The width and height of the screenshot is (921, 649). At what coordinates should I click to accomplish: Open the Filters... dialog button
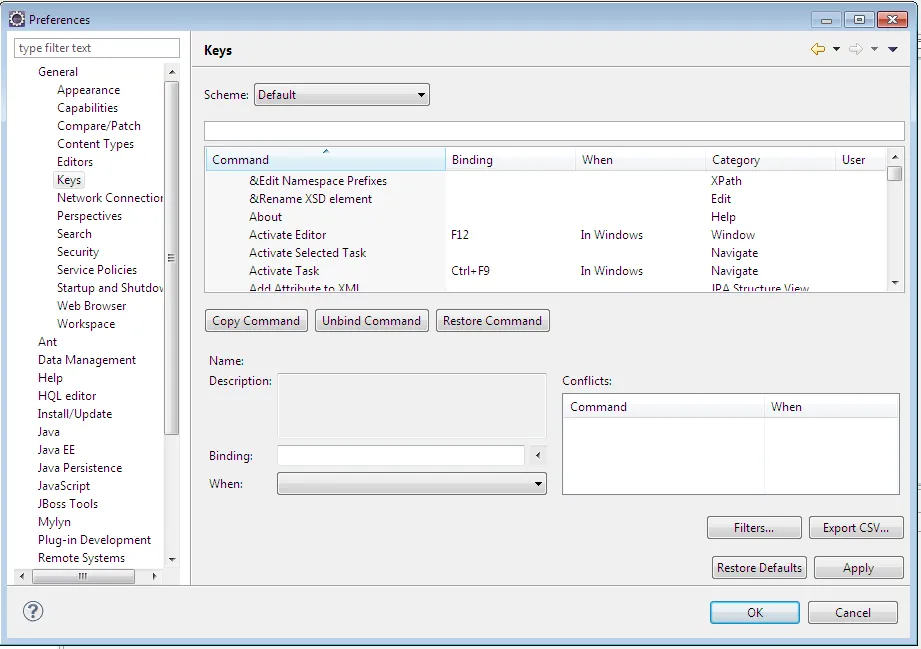tap(754, 528)
